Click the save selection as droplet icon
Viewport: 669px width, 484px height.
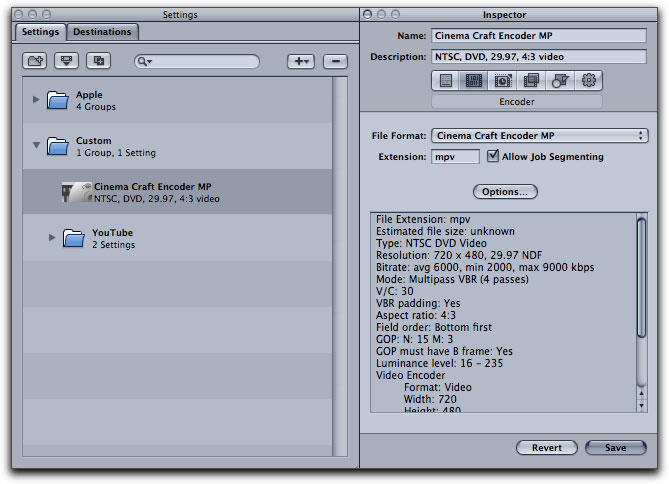tap(67, 61)
